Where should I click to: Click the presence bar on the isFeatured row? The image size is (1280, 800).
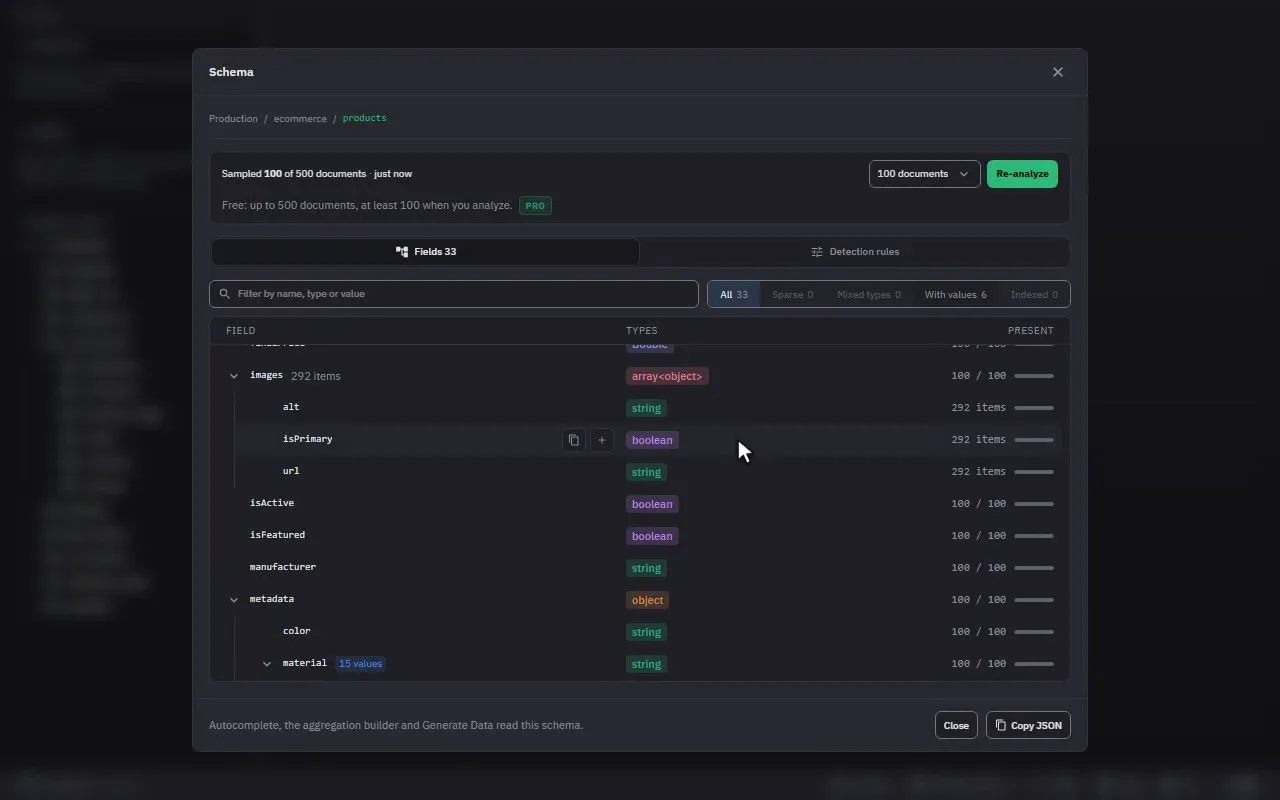(x=1034, y=536)
